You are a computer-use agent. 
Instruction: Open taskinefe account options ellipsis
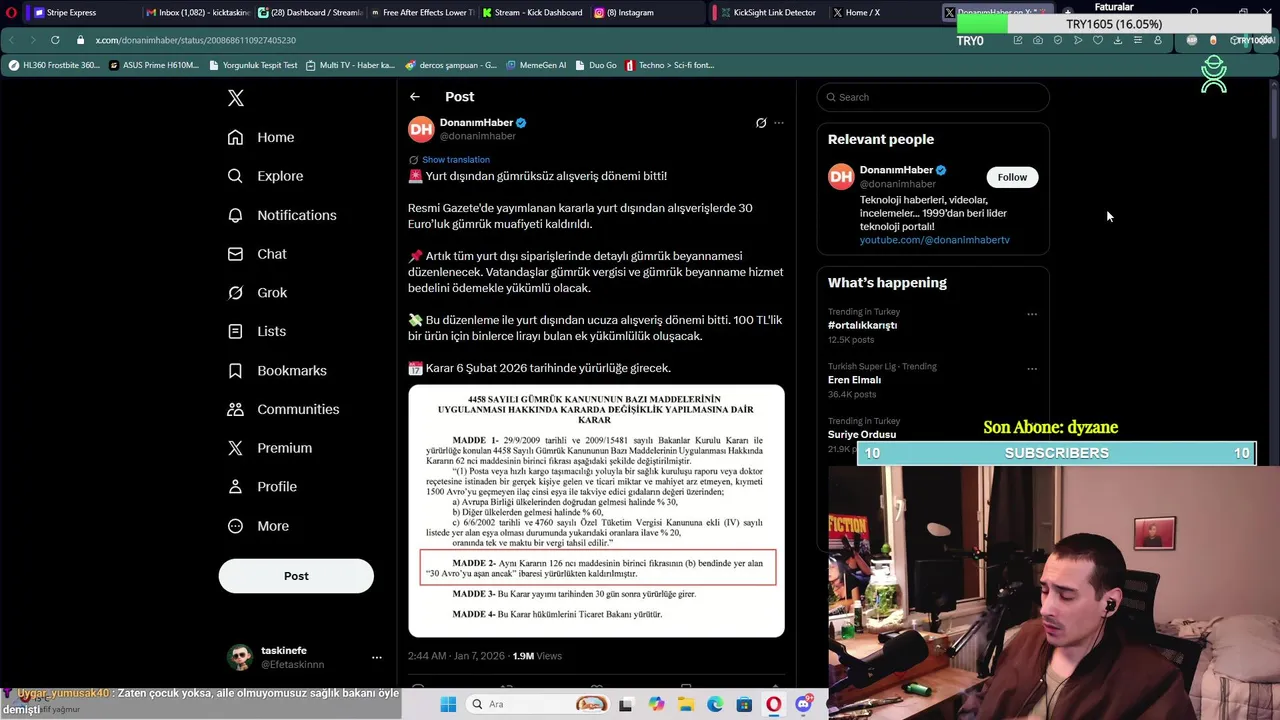click(377, 657)
